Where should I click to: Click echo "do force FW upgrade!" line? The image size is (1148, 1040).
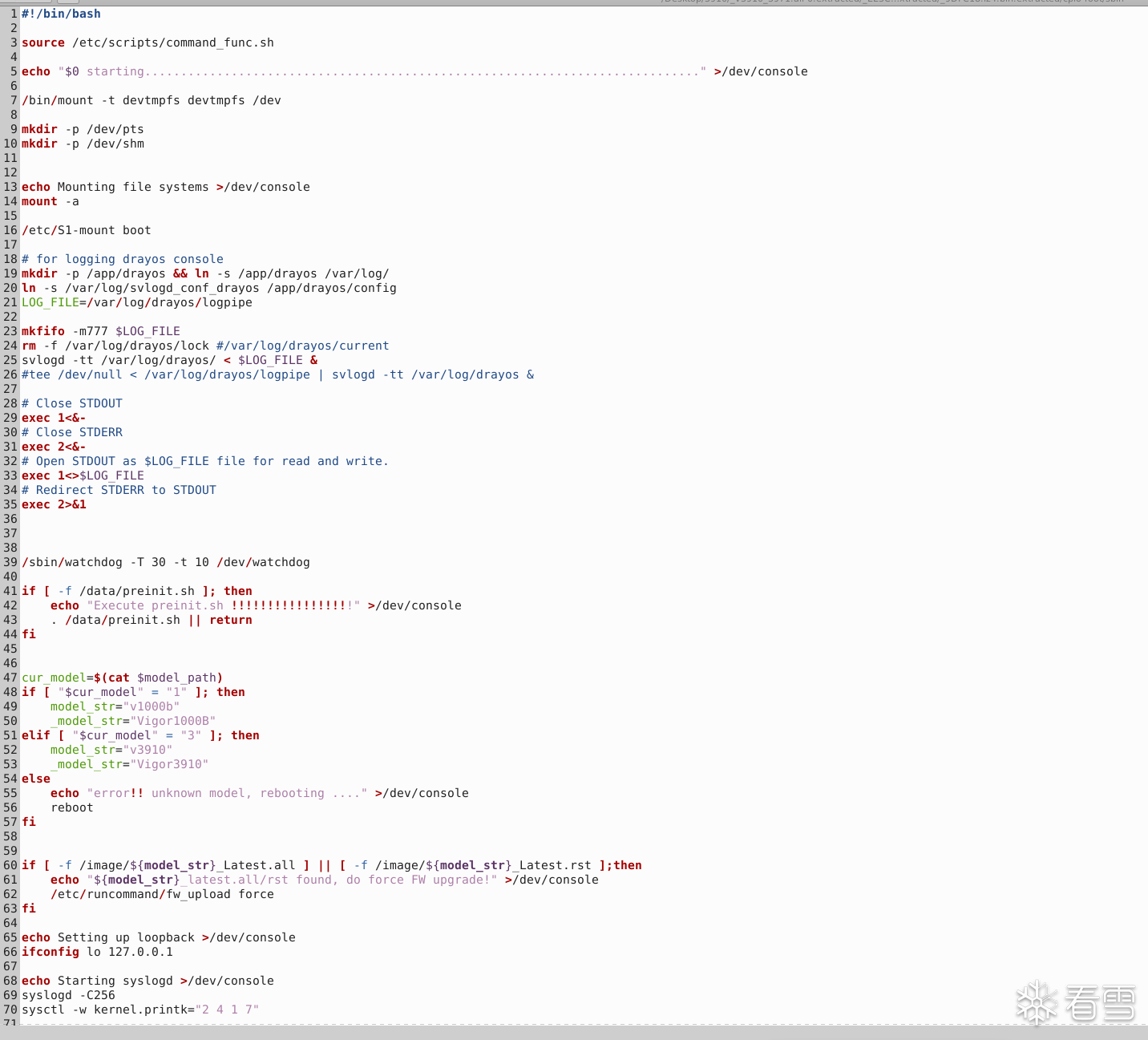tap(325, 880)
